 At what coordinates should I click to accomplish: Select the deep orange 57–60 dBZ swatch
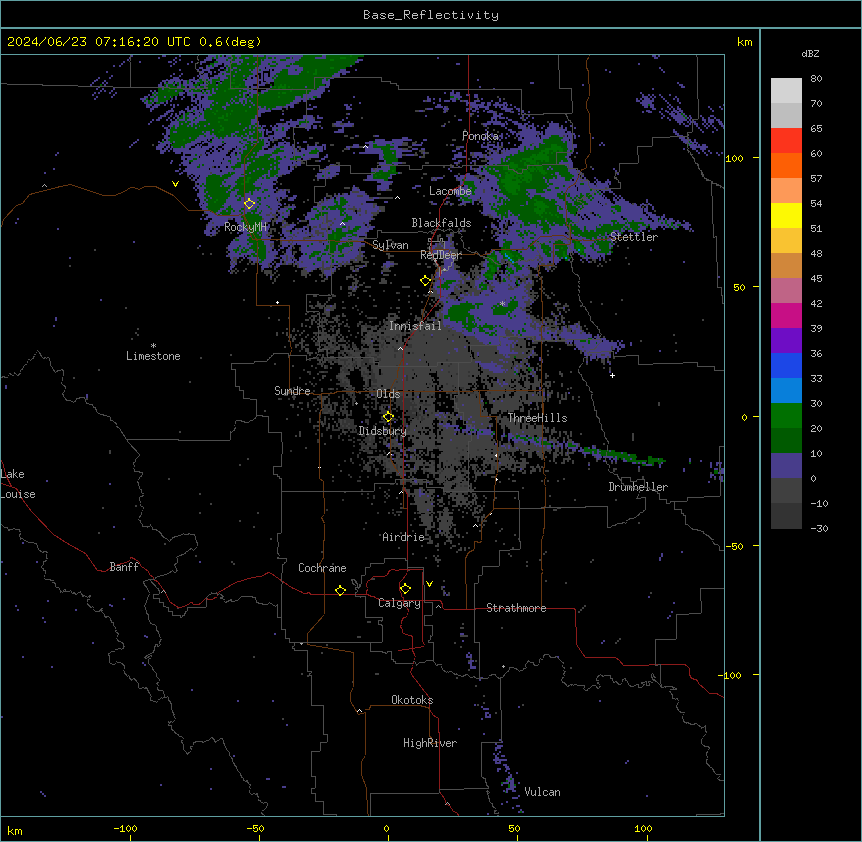786,165
